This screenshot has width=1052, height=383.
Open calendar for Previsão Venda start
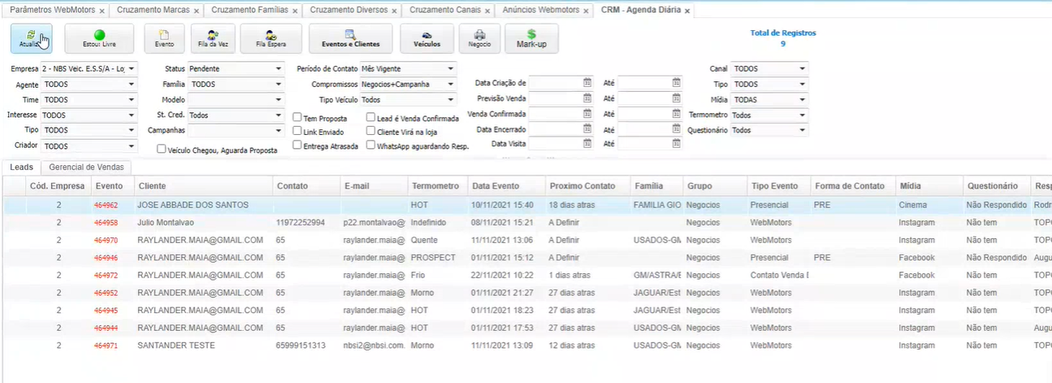[x=587, y=98]
